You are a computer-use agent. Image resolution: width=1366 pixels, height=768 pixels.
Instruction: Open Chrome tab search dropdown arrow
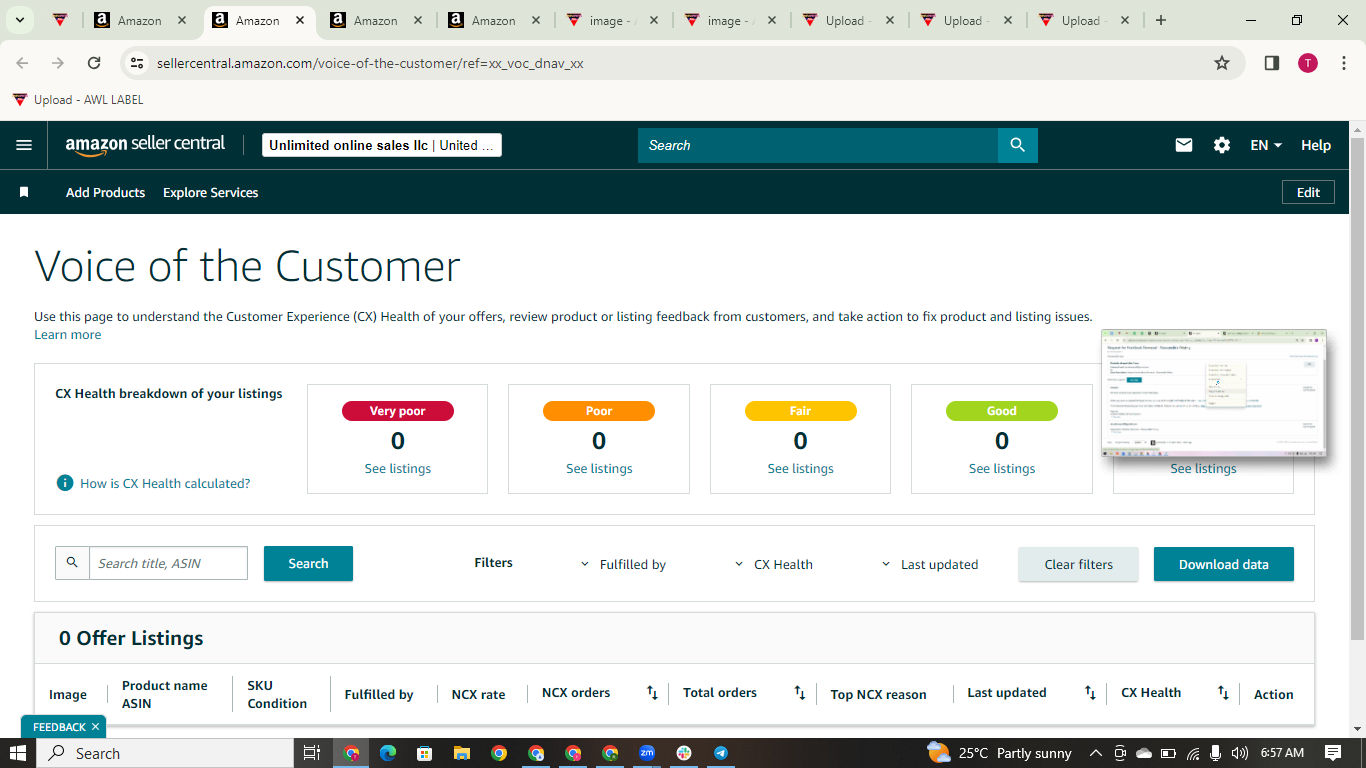tap(19, 20)
